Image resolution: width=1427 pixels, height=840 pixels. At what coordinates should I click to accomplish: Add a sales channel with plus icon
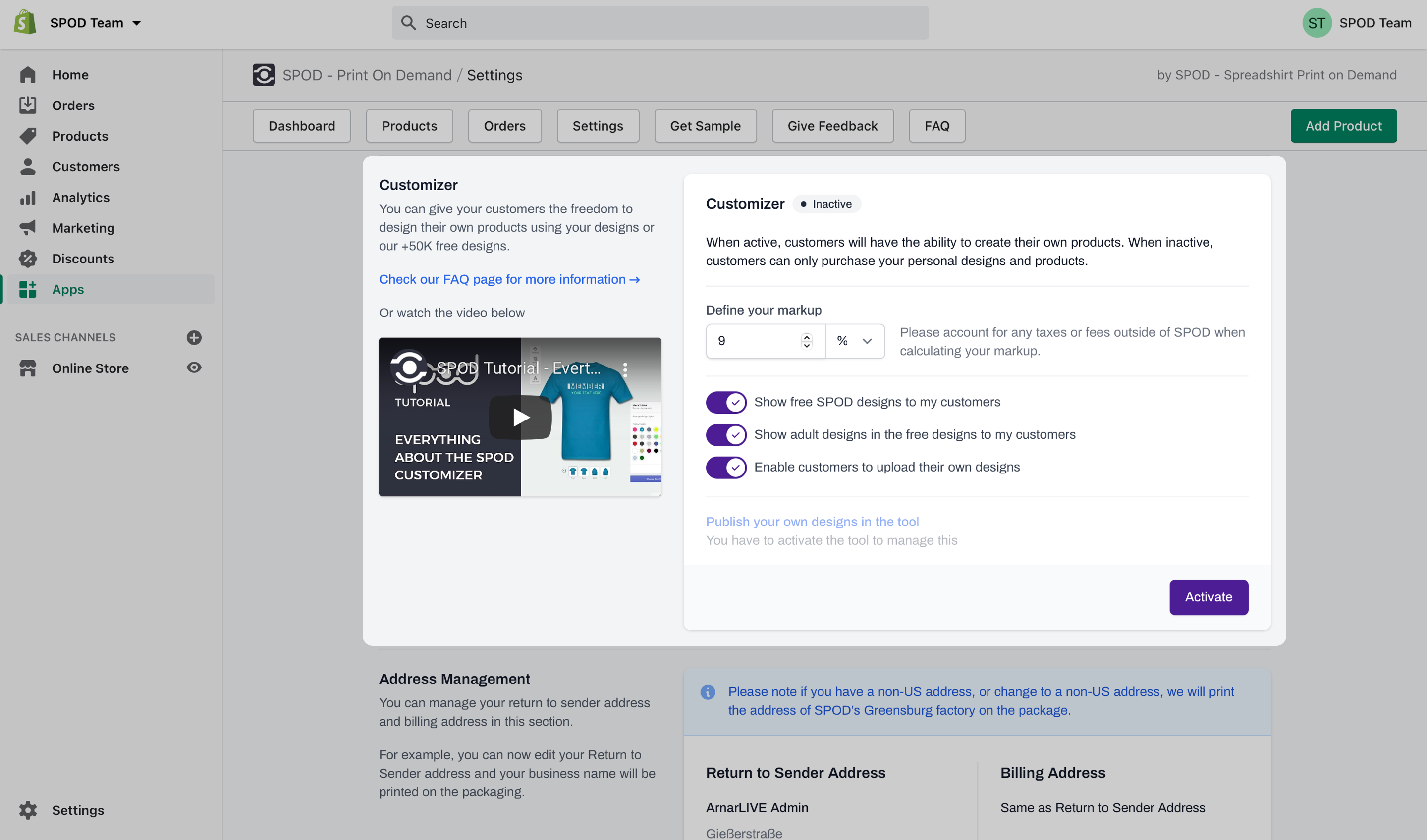(x=194, y=337)
